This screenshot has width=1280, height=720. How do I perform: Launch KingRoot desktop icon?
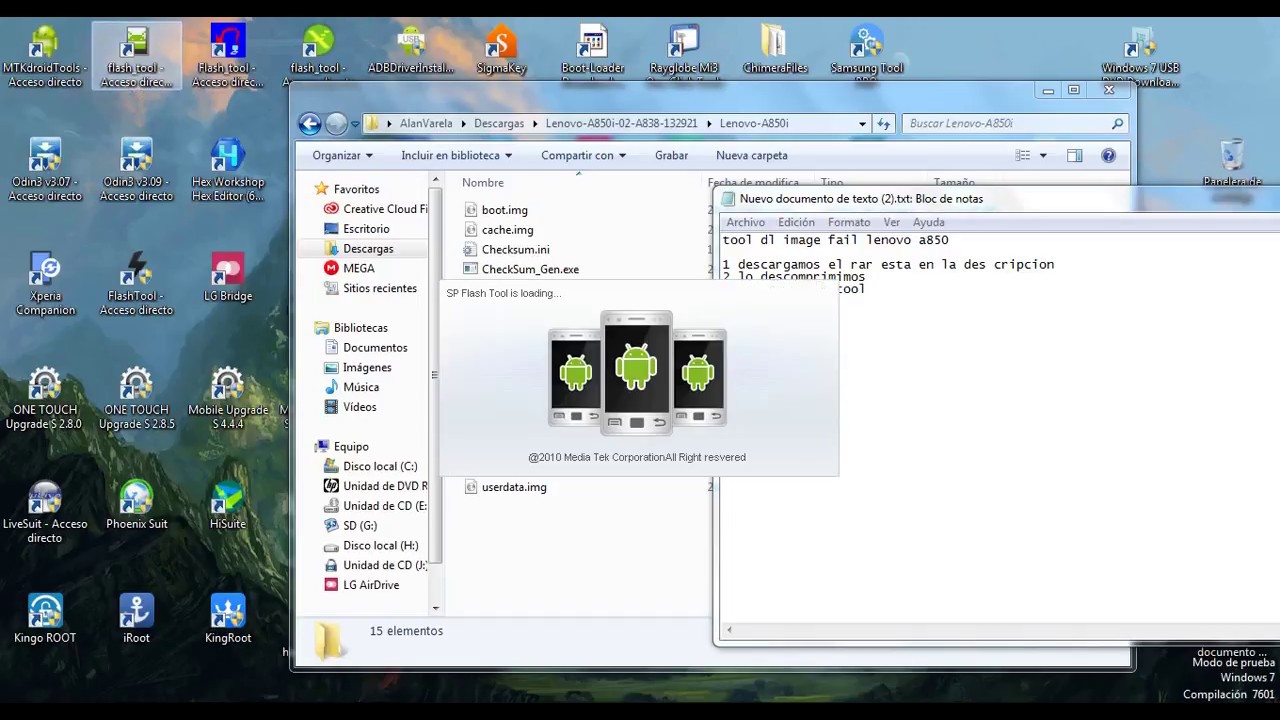228,620
